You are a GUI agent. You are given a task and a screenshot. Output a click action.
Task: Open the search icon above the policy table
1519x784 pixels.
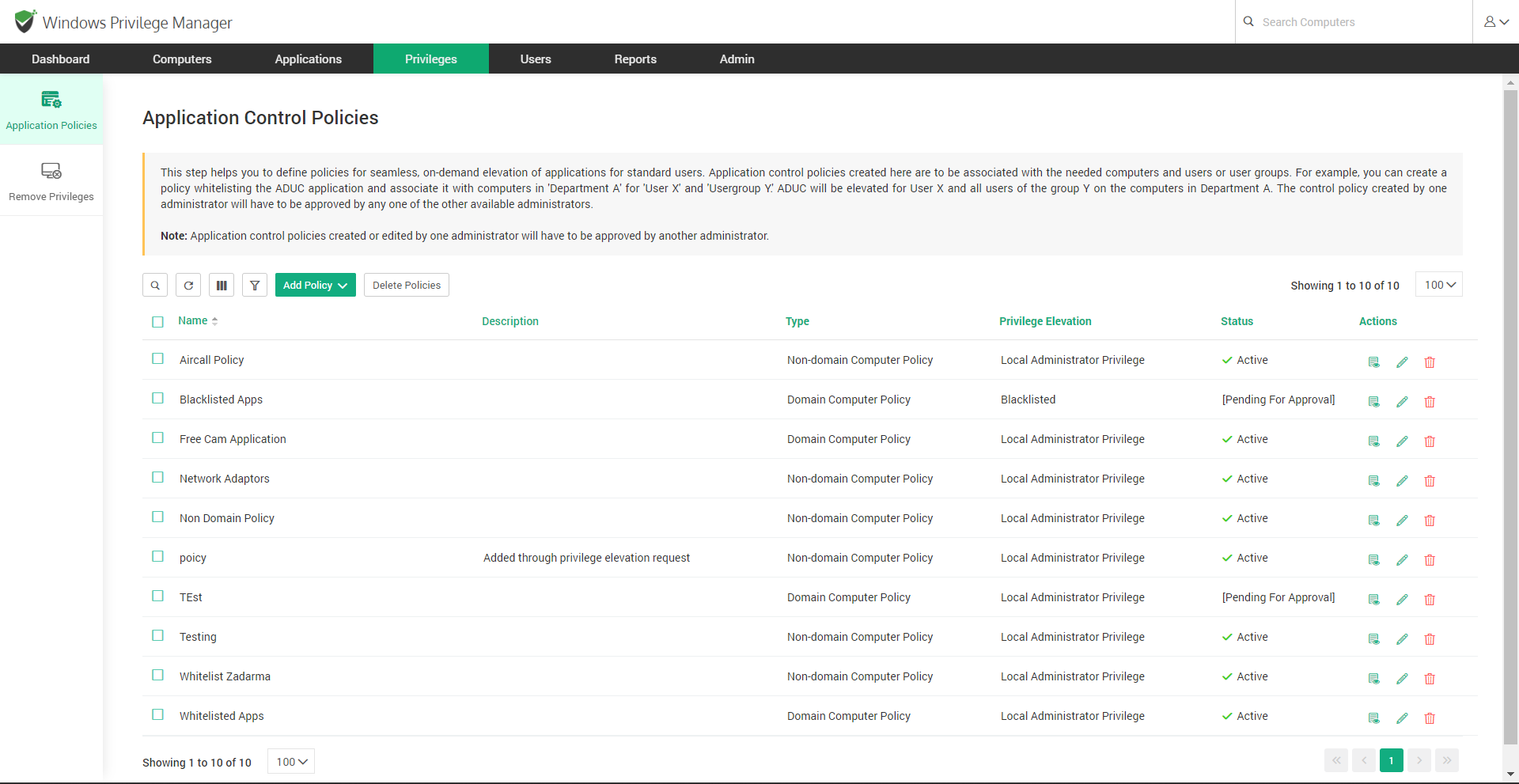154,285
